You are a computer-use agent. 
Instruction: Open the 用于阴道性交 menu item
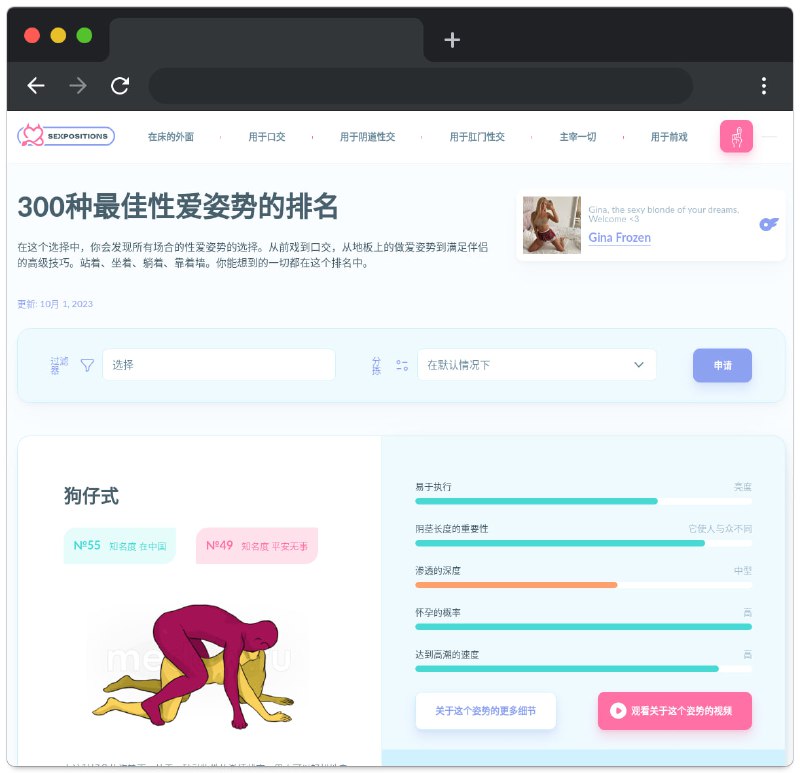tap(367, 137)
